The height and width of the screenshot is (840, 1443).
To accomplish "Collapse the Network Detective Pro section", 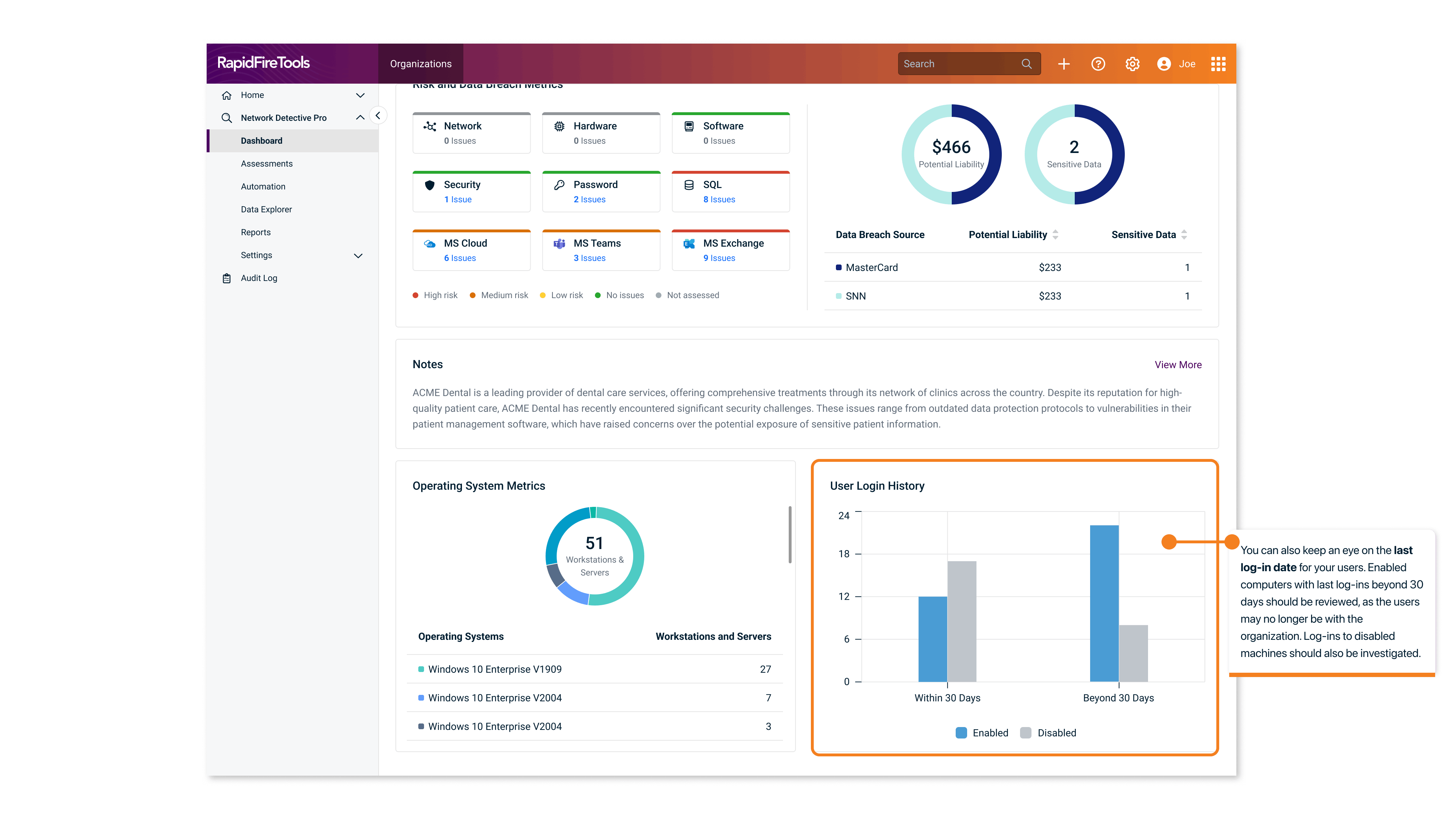I will pyautogui.click(x=360, y=117).
